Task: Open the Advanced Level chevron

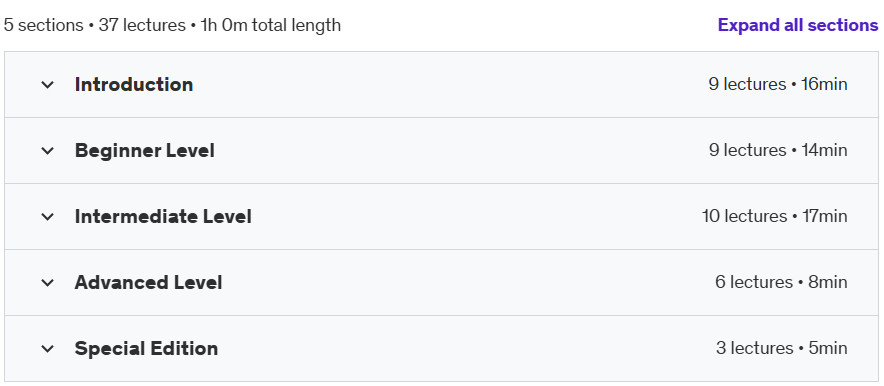Action: coord(47,282)
